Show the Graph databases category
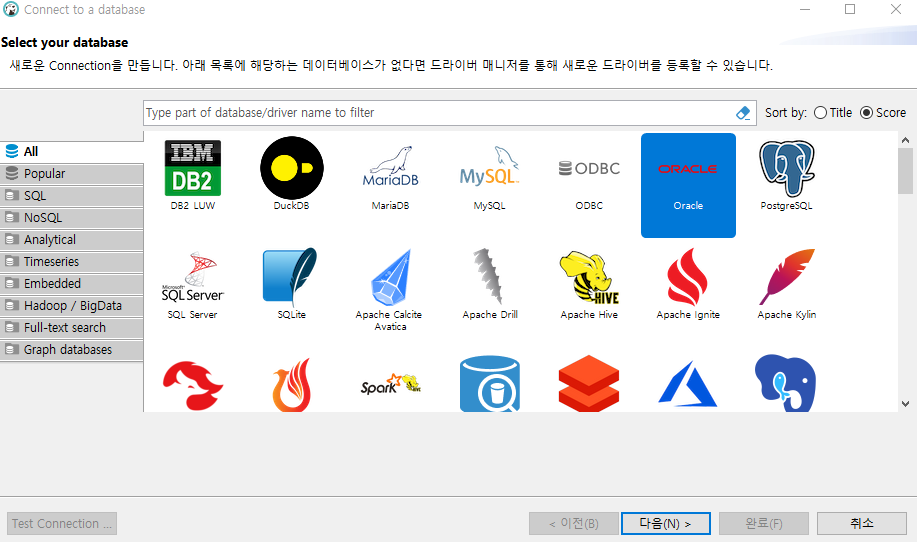This screenshot has width=917, height=542. click(x=71, y=350)
